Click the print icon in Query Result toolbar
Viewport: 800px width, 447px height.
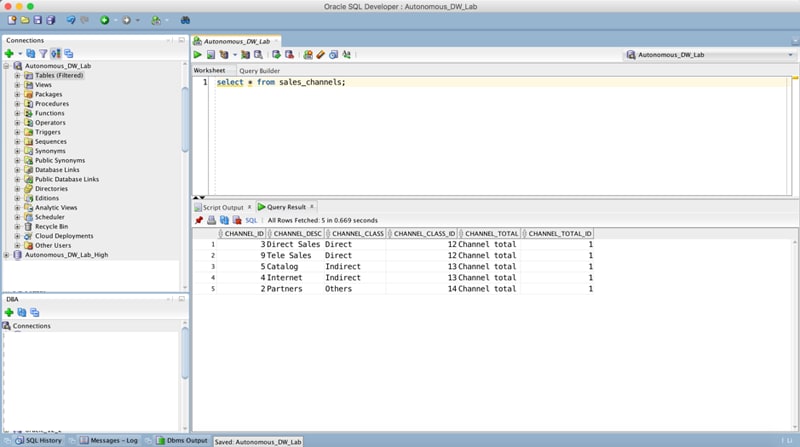click(x=211, y=220)
